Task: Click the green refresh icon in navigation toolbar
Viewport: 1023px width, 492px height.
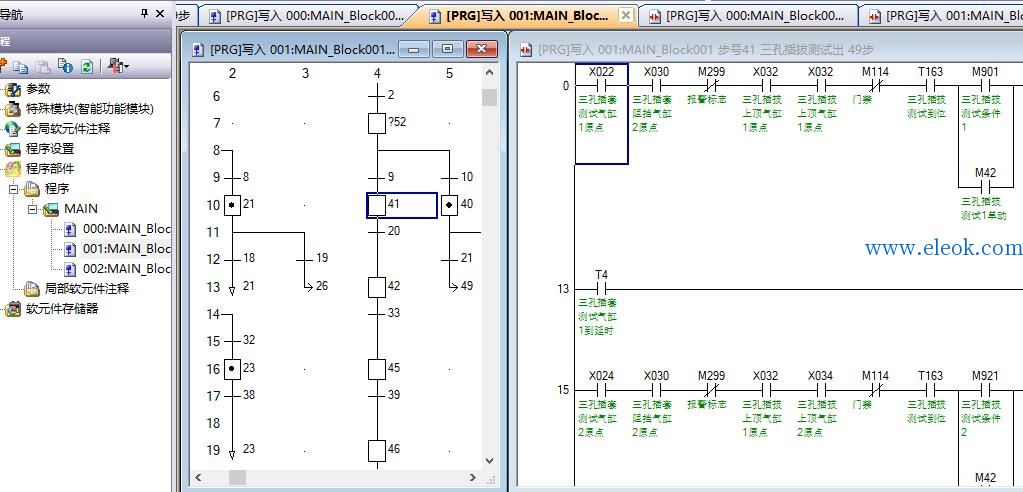Action: point(87,67)
